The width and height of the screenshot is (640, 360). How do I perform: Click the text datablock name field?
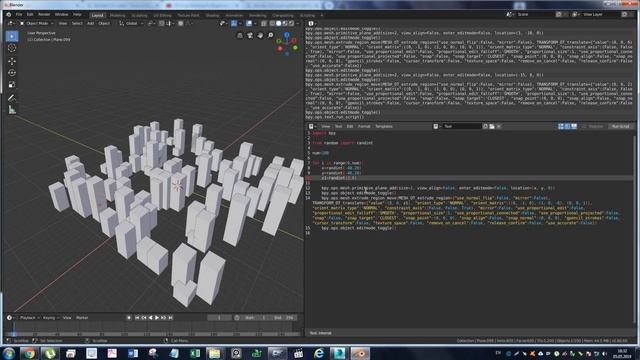462,127
